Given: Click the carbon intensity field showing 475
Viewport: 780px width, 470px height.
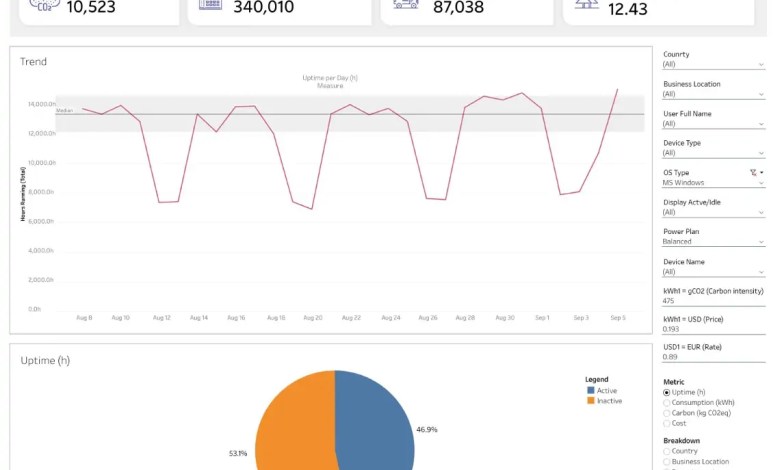Looking at the screenshot, I should pyautogui.click(x=713, y=301).
